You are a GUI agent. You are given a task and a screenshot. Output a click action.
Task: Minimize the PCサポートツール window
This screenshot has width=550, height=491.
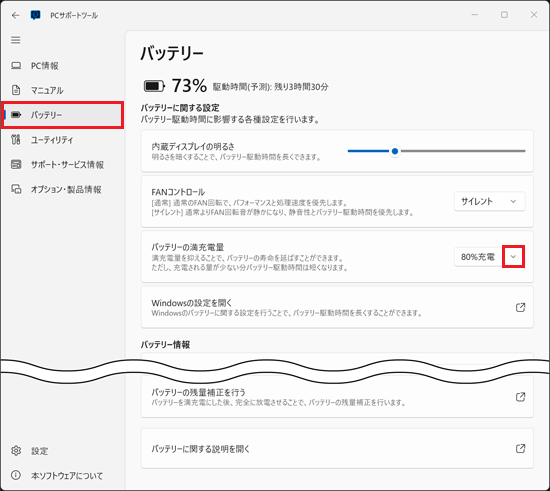(475, 15)
